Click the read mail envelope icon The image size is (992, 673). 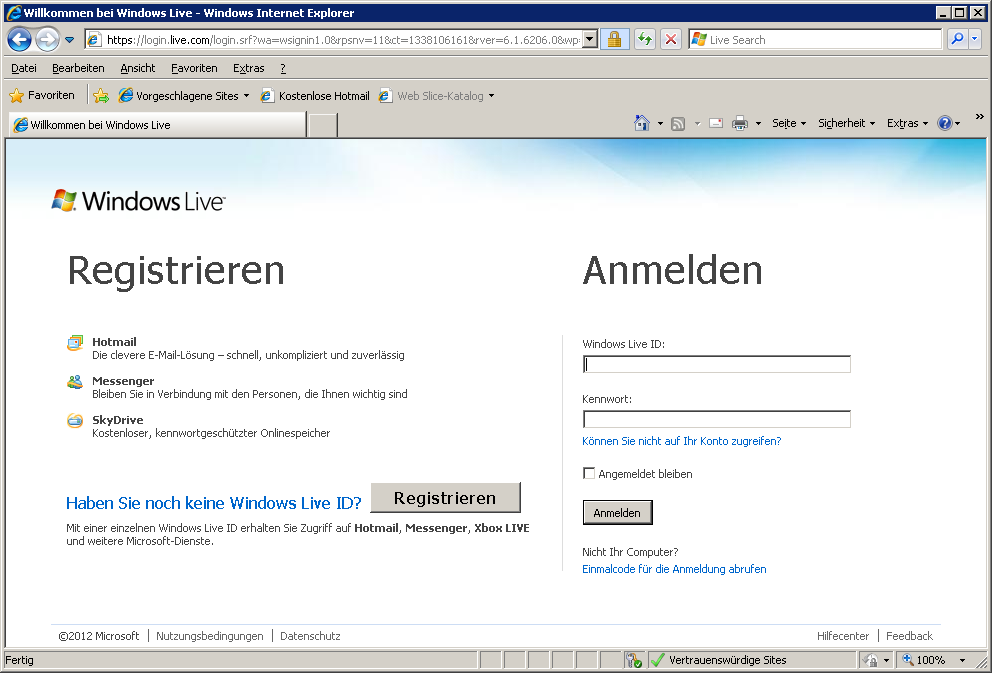pyautogui.click(x=716, y=123)
